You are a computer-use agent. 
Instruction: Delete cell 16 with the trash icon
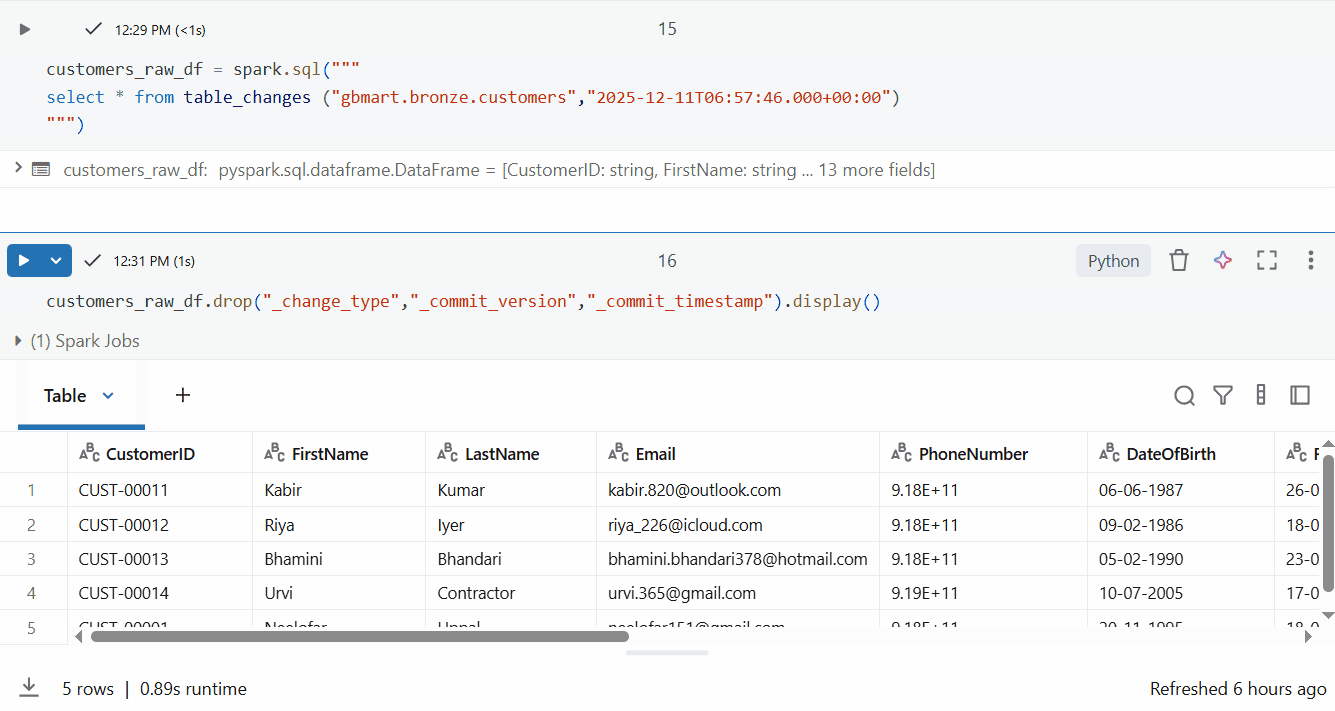[x=1179, y=261]
